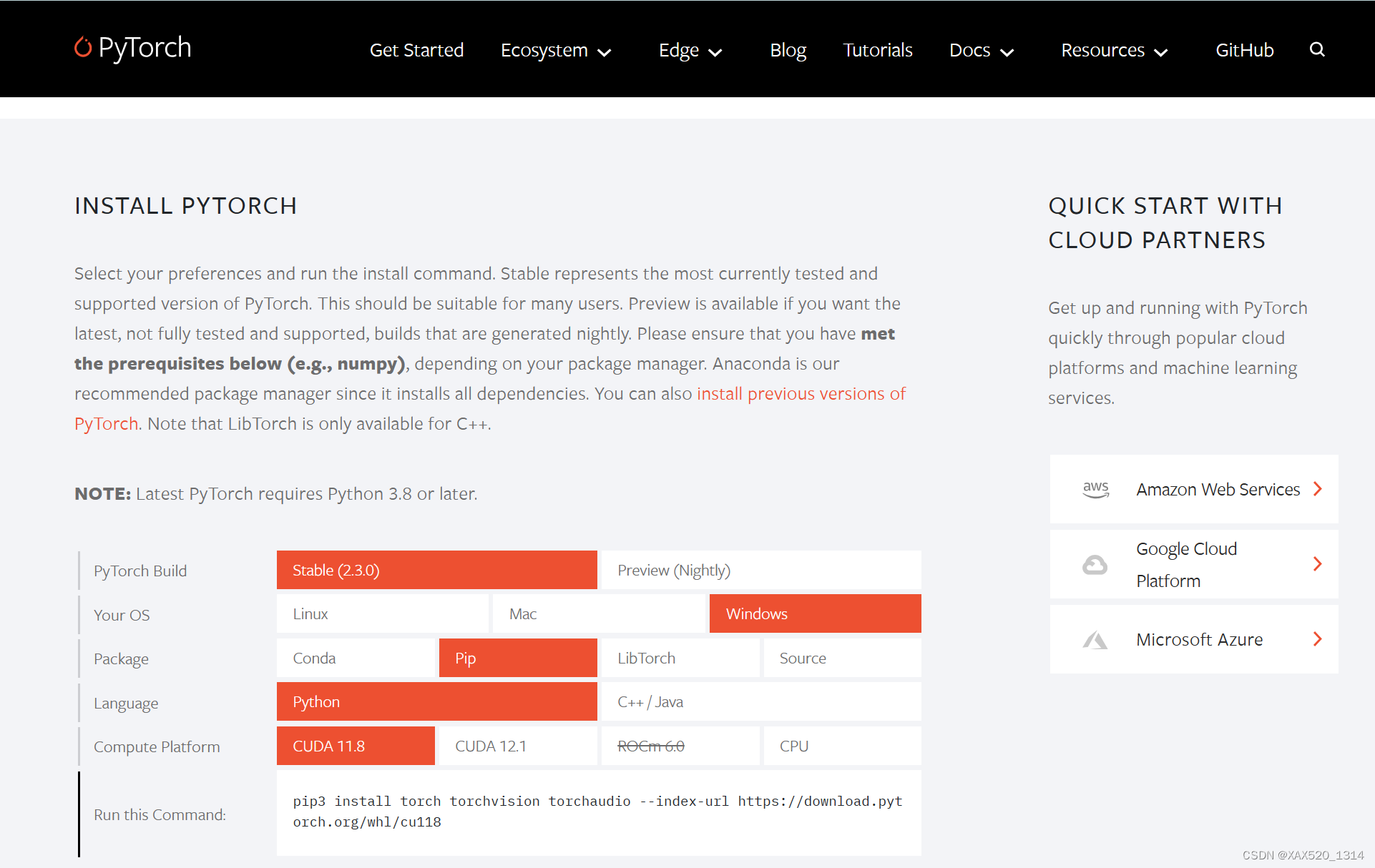
Task: Open install previous versions of PyTorch link
Action: pos(801,394)
